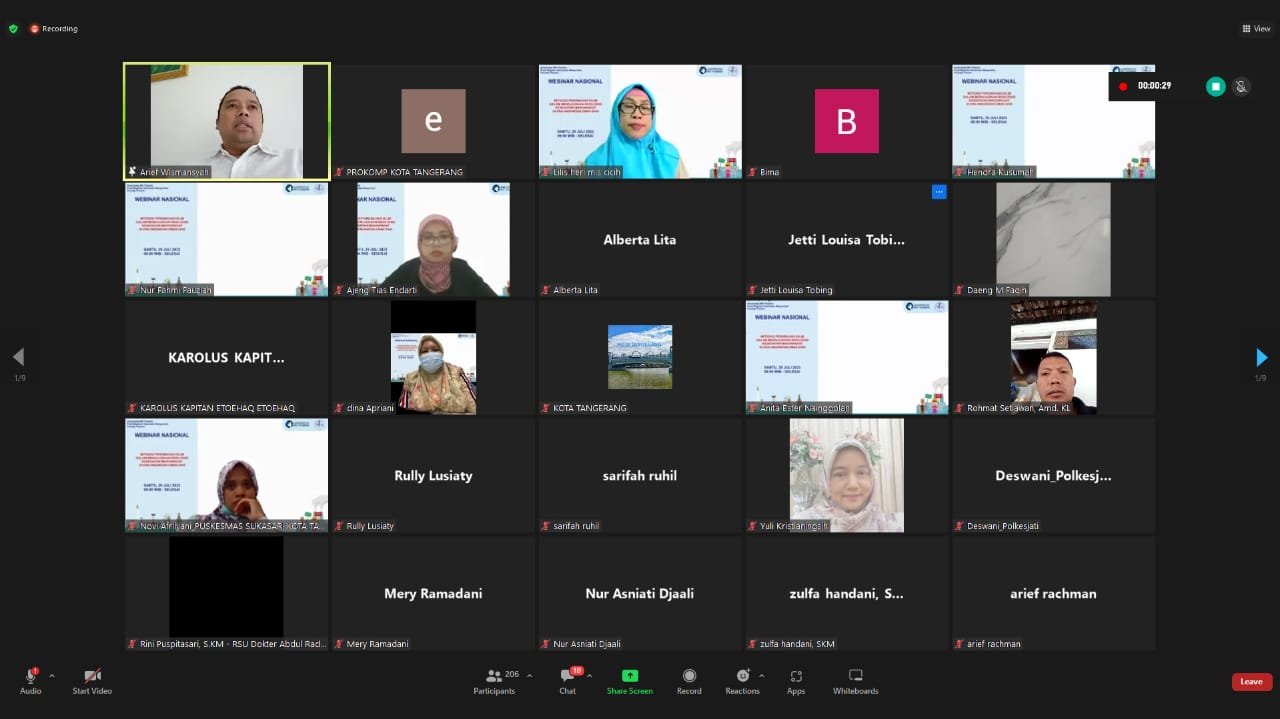Open the Chat panel
The height and width of the screenshot is (719, 1280).
[x=567, y=680]
